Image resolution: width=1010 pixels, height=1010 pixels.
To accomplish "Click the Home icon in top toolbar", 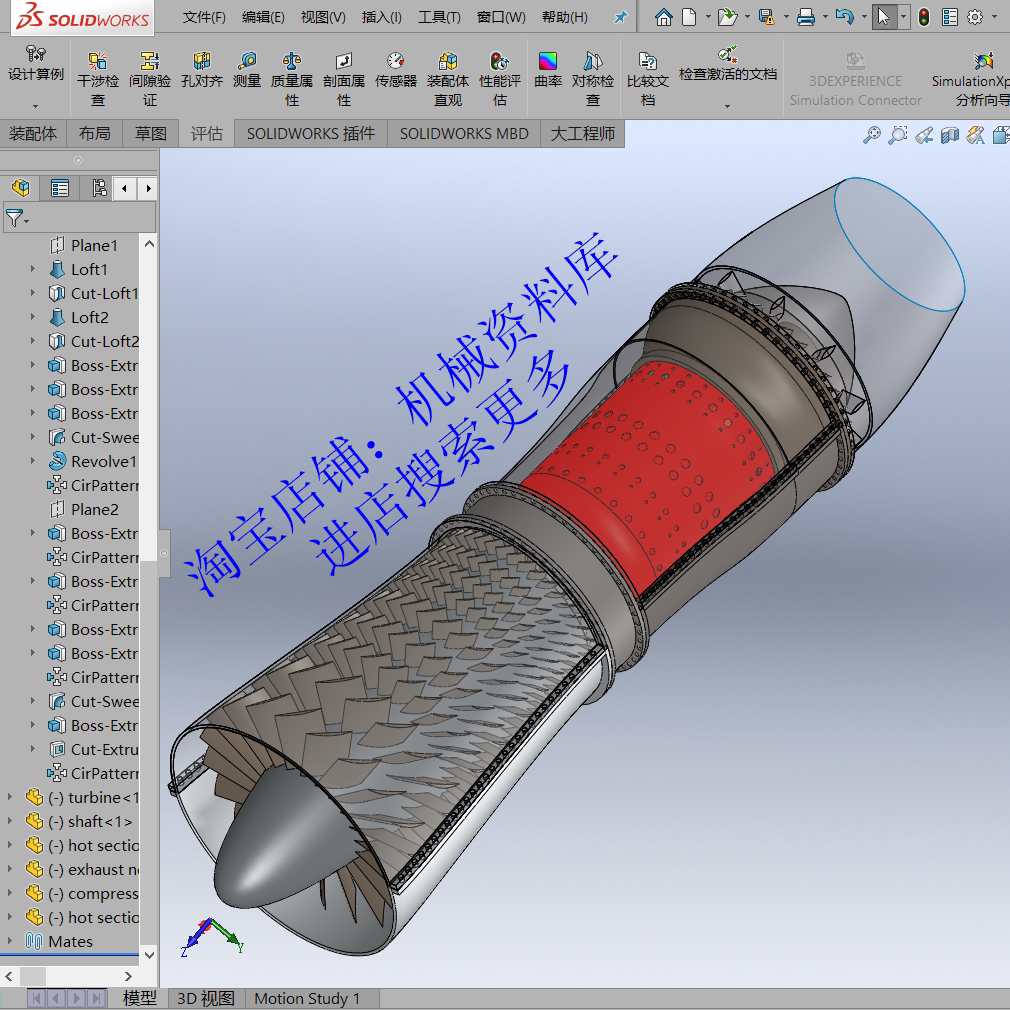I will coord(663,17).
